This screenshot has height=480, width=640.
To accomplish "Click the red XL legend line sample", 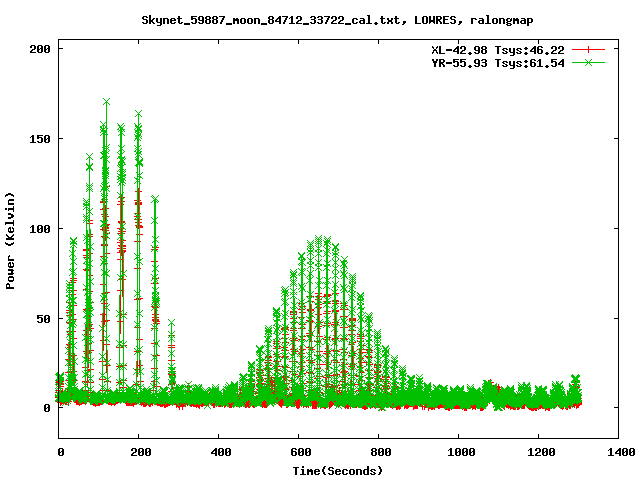I will point(588,50).
